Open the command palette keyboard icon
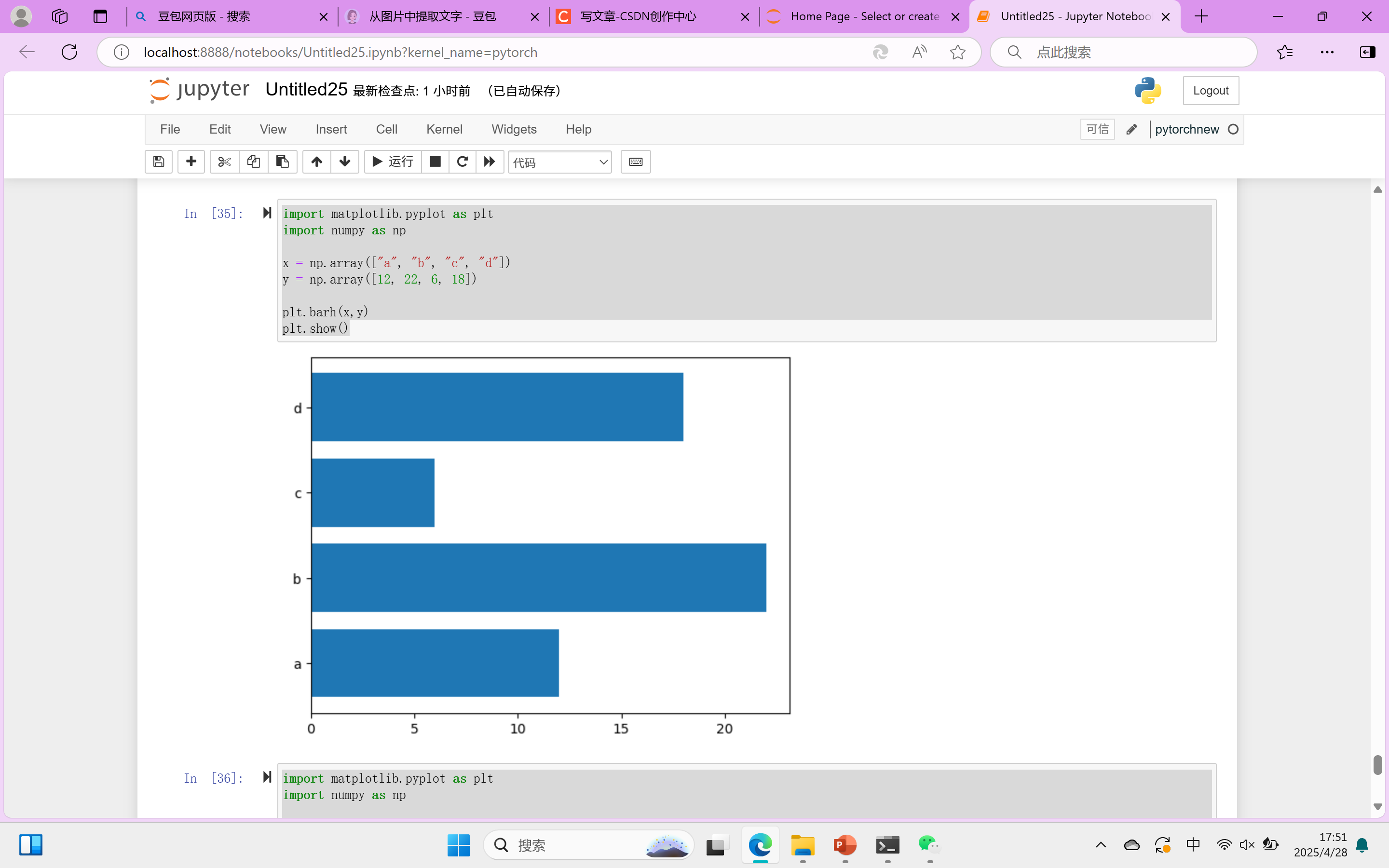The width and height of the screenshot is (1389, 868). coord(635,162)
